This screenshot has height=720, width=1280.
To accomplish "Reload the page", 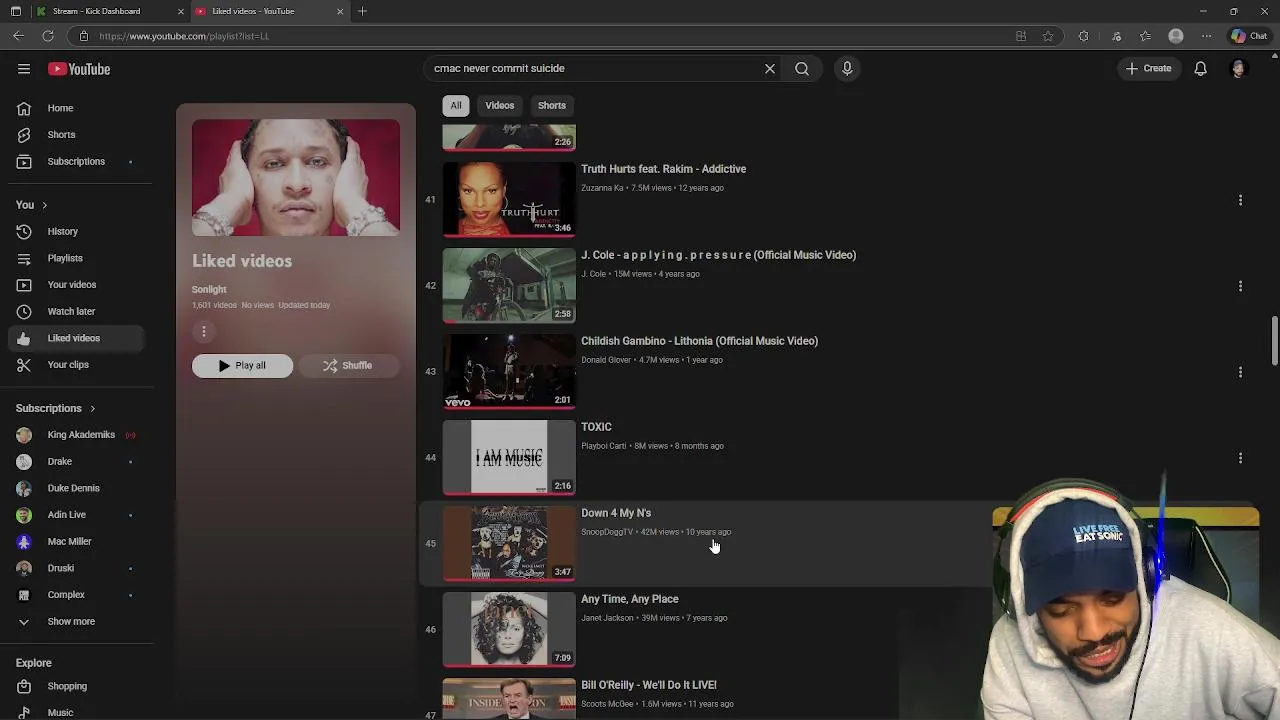I will [47, 36].
